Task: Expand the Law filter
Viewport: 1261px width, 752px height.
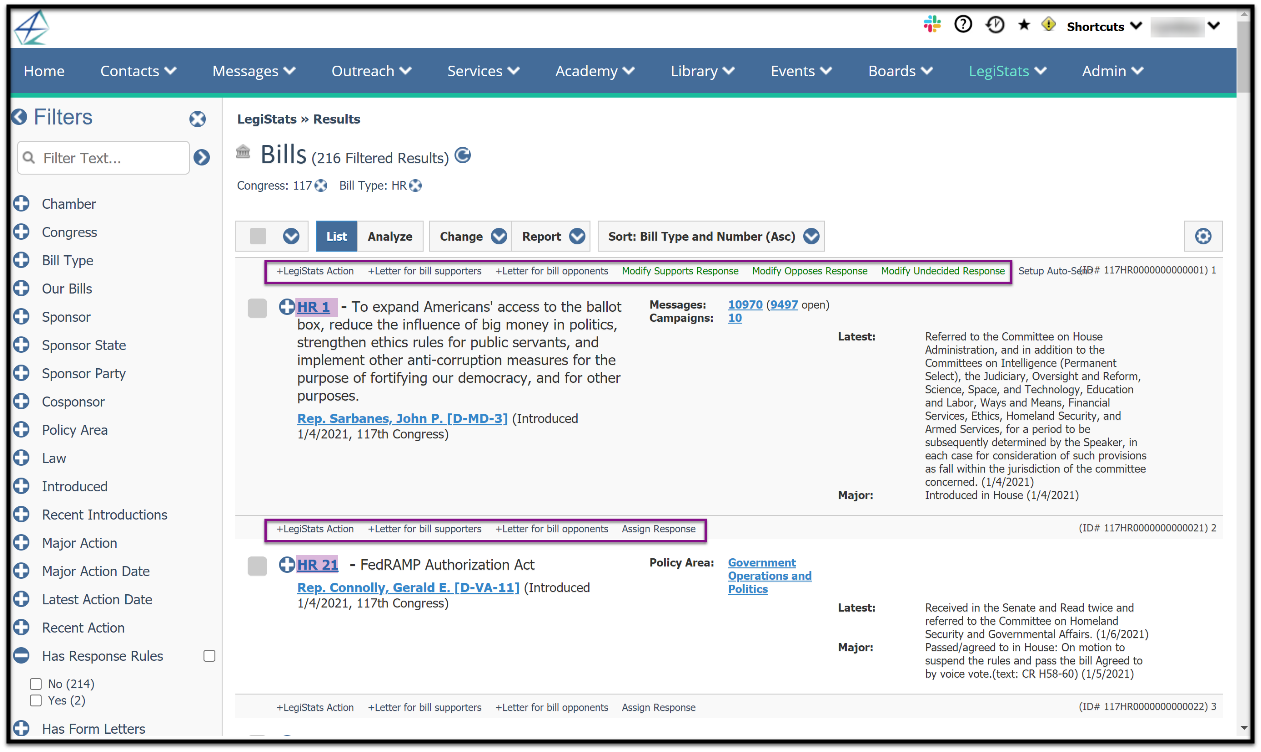Action: click(21, 458)
